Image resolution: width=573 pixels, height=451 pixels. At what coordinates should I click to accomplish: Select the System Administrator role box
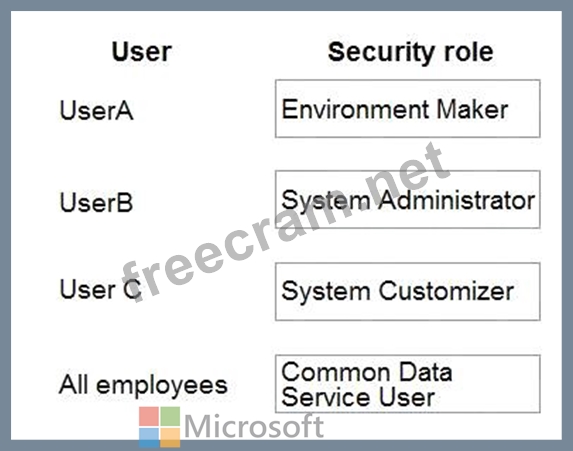(407, 200)
